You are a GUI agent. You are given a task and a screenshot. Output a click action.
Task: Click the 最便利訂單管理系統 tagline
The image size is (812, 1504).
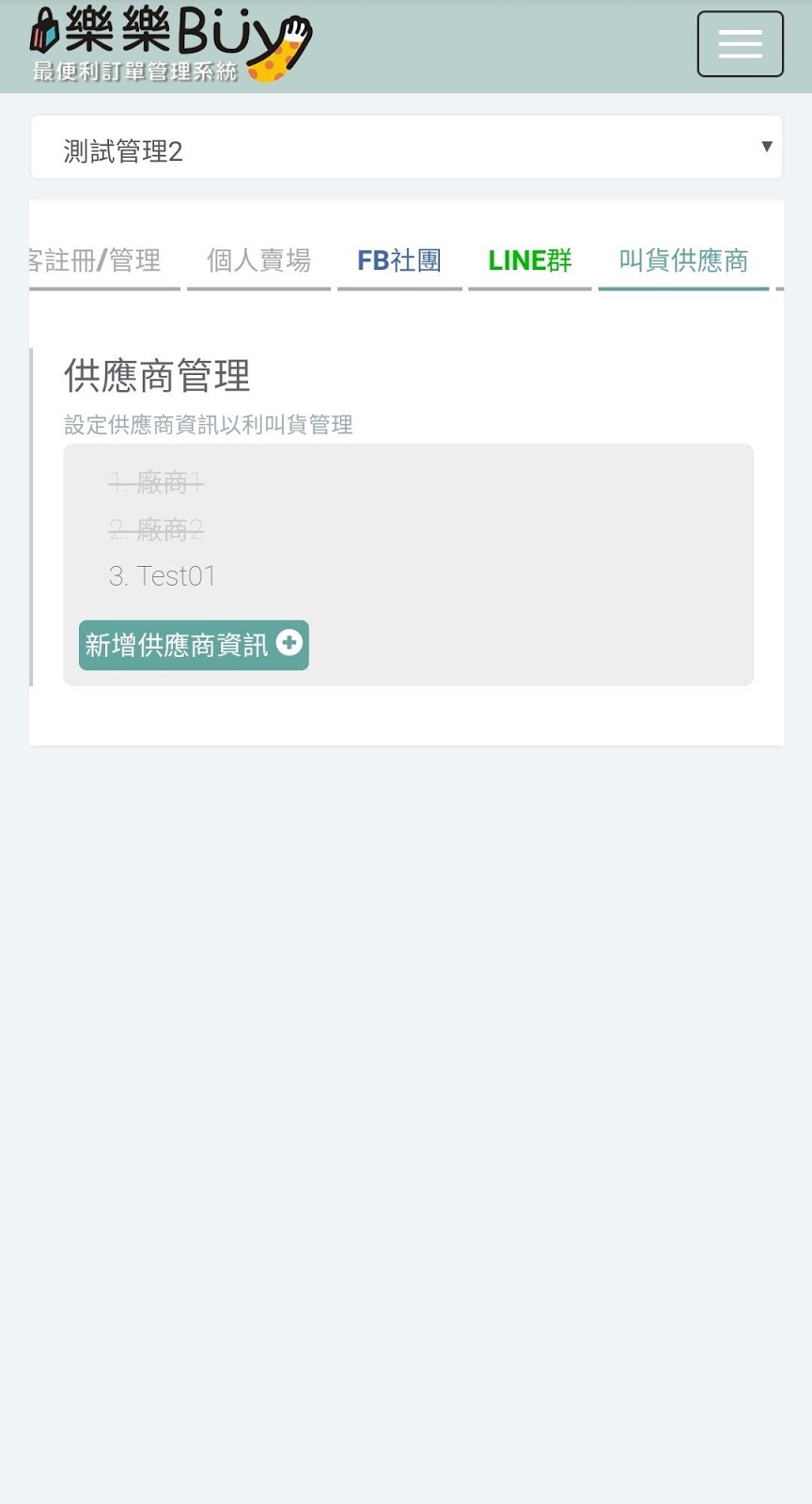point(134,71)
